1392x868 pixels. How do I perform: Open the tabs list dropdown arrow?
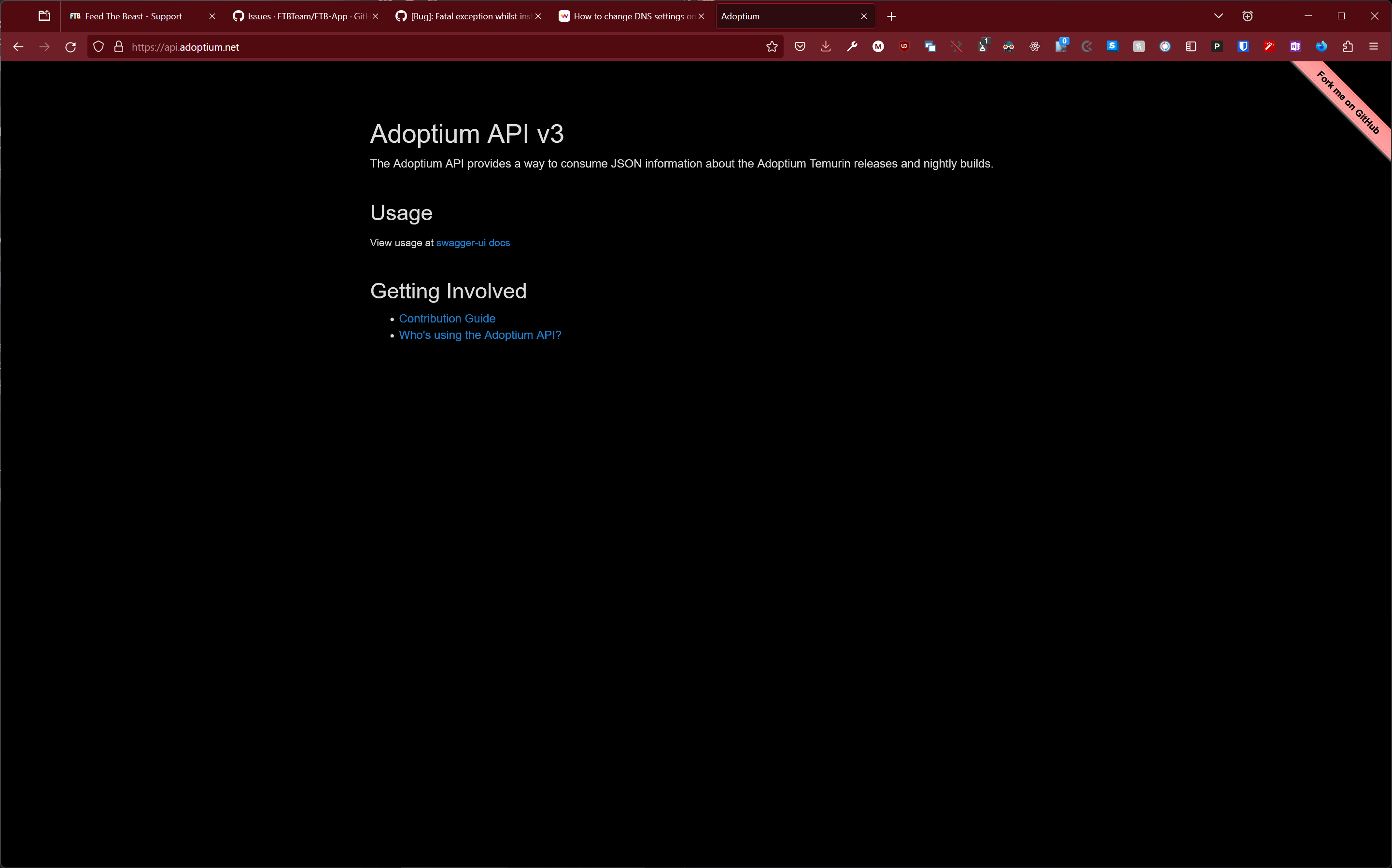(1218, 16)
